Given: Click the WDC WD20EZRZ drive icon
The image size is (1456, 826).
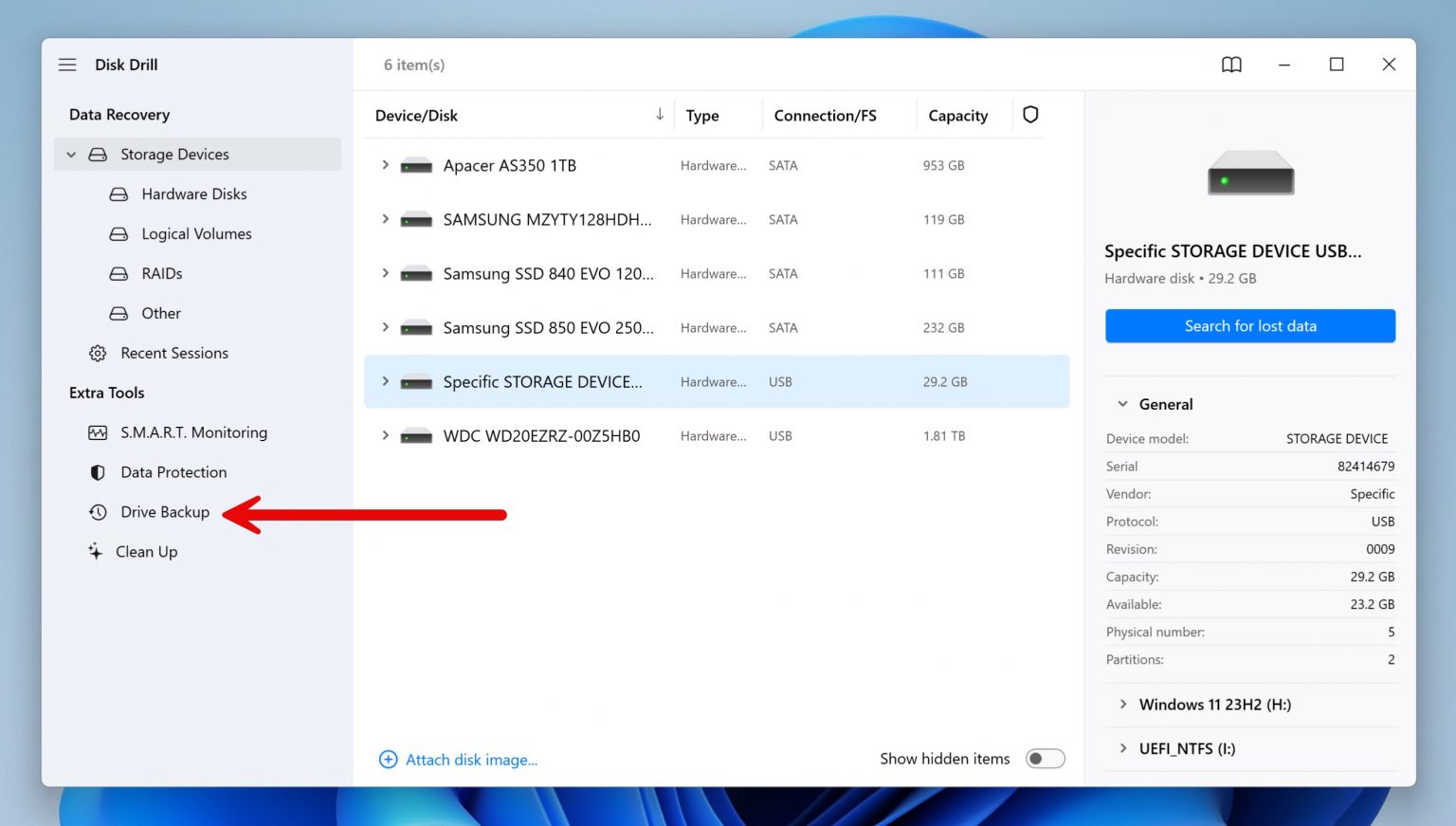Looking at the screenshot, I should [x=416, y=436].
